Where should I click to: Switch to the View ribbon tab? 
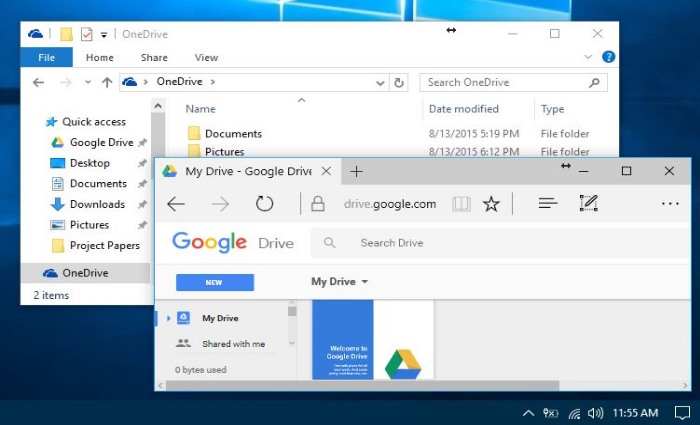pos(206,58)
